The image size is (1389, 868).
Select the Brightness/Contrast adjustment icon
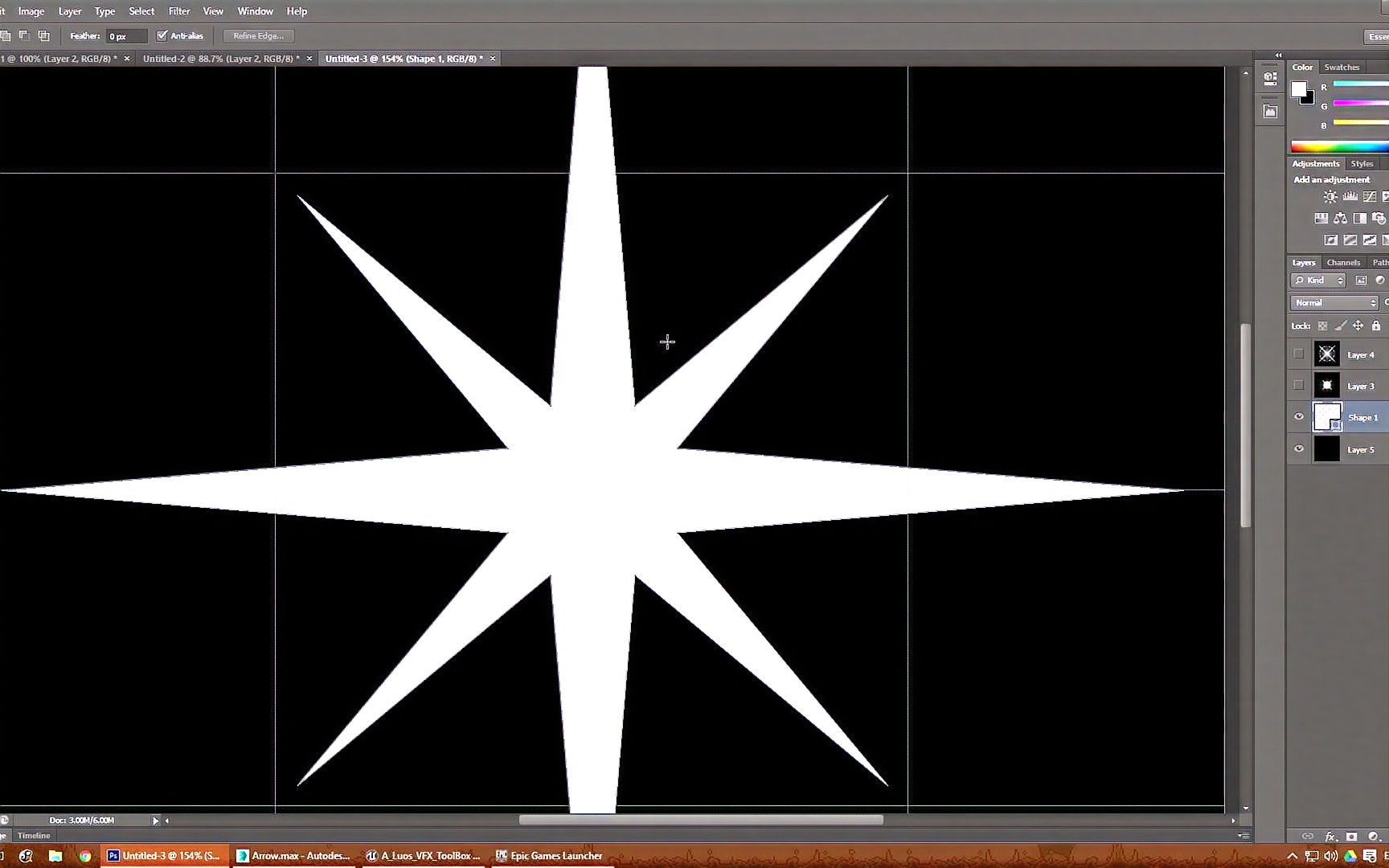click(x=1330, y=197)
